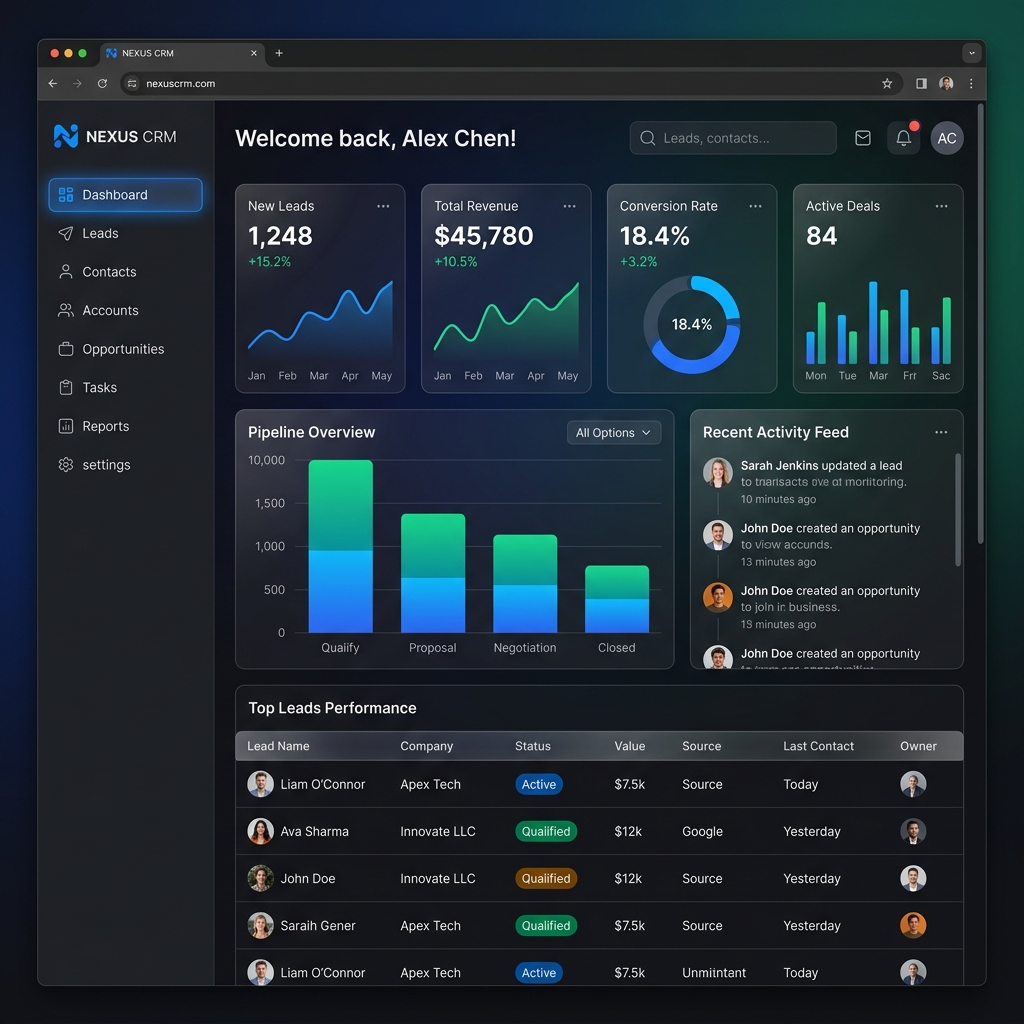Image resolution: width=1024 pixels, height=1024 pixels.
Task: Open Contacts in the sidebar
Action: tap(125, 272)
